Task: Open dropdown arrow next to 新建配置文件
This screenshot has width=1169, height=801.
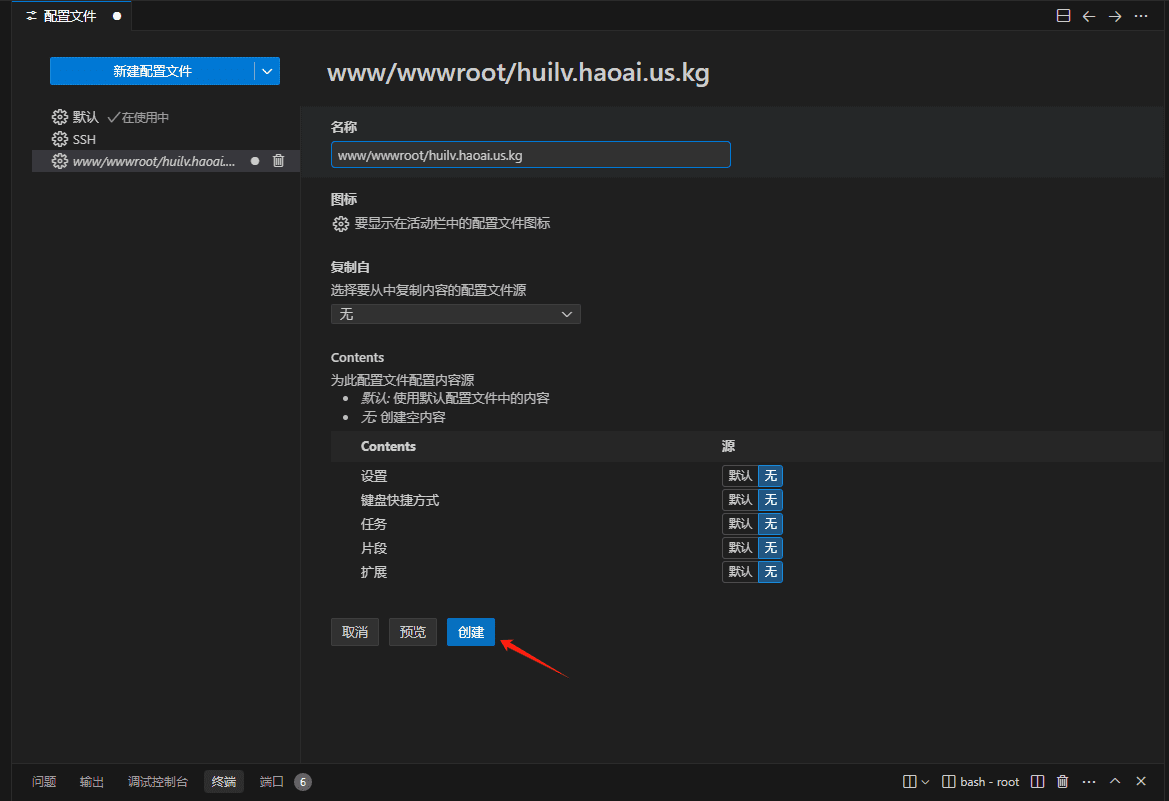Action: [x=267, y=72]
